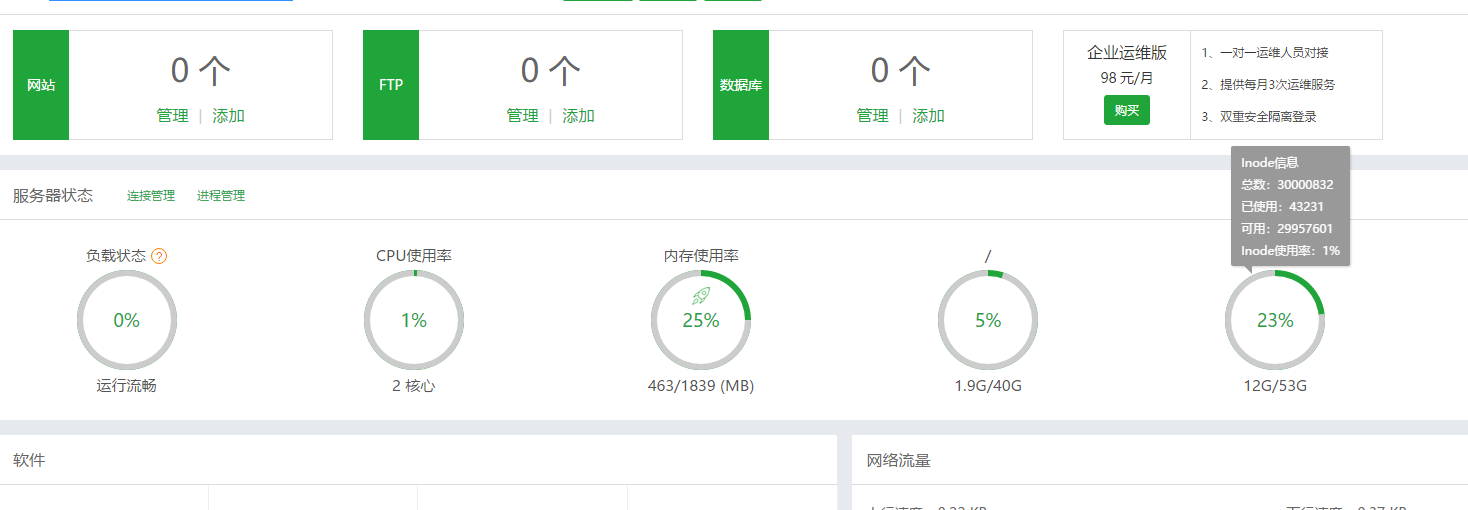This screenshot has height=510, width=1468.
Task: Click the 双重安全隔离登录 feature text
Action: tap(1268, 116)
